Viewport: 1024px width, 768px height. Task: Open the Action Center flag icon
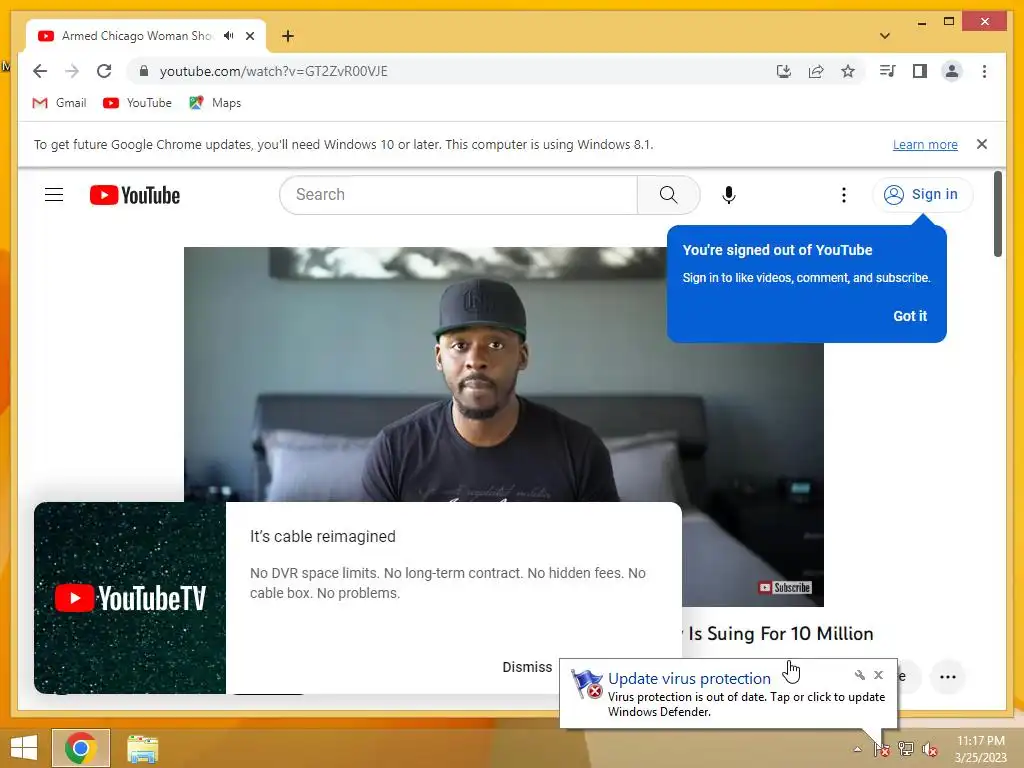882,749
